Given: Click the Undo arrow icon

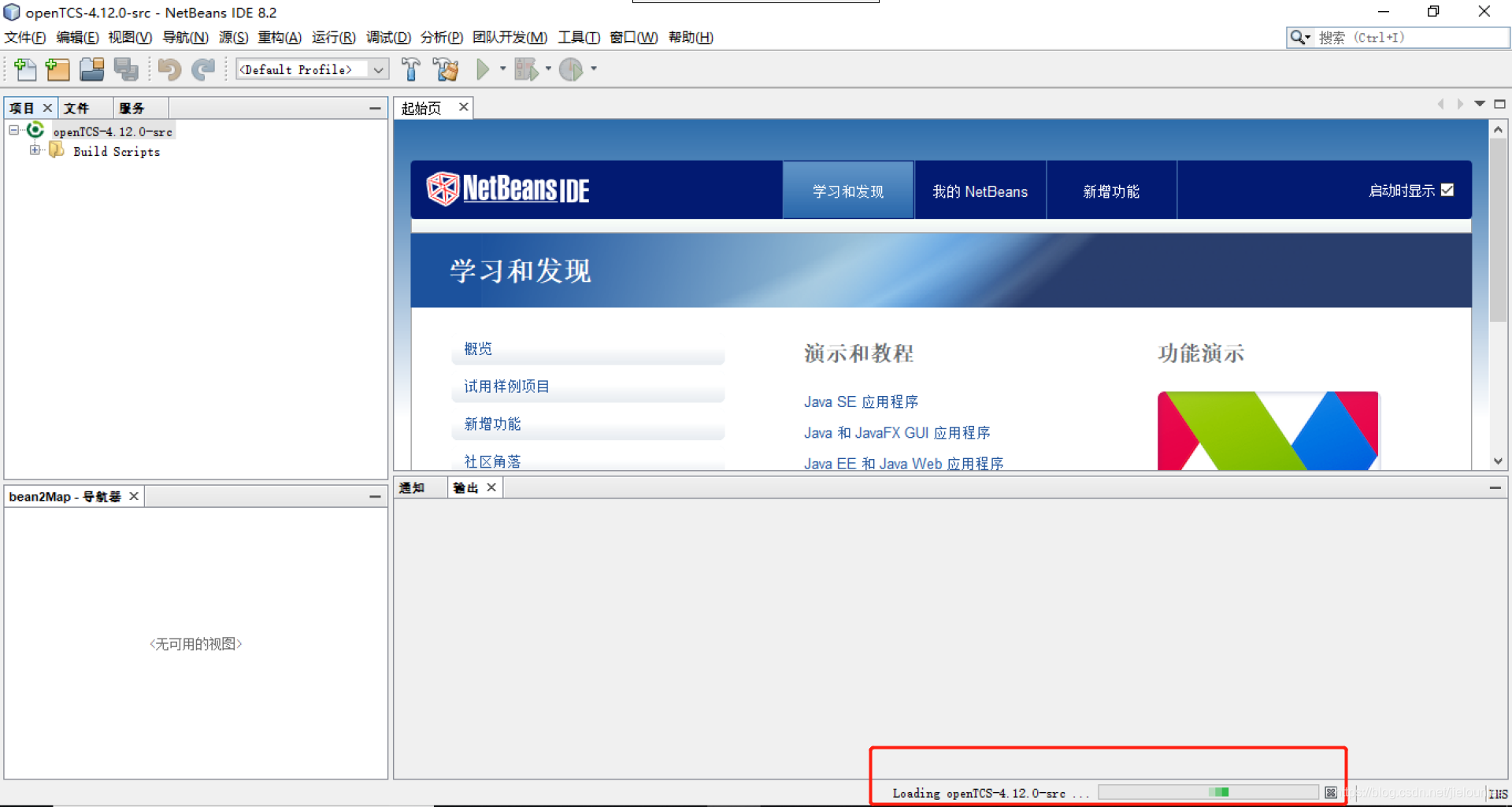Looking at the screenshot, I should [169, 69].
